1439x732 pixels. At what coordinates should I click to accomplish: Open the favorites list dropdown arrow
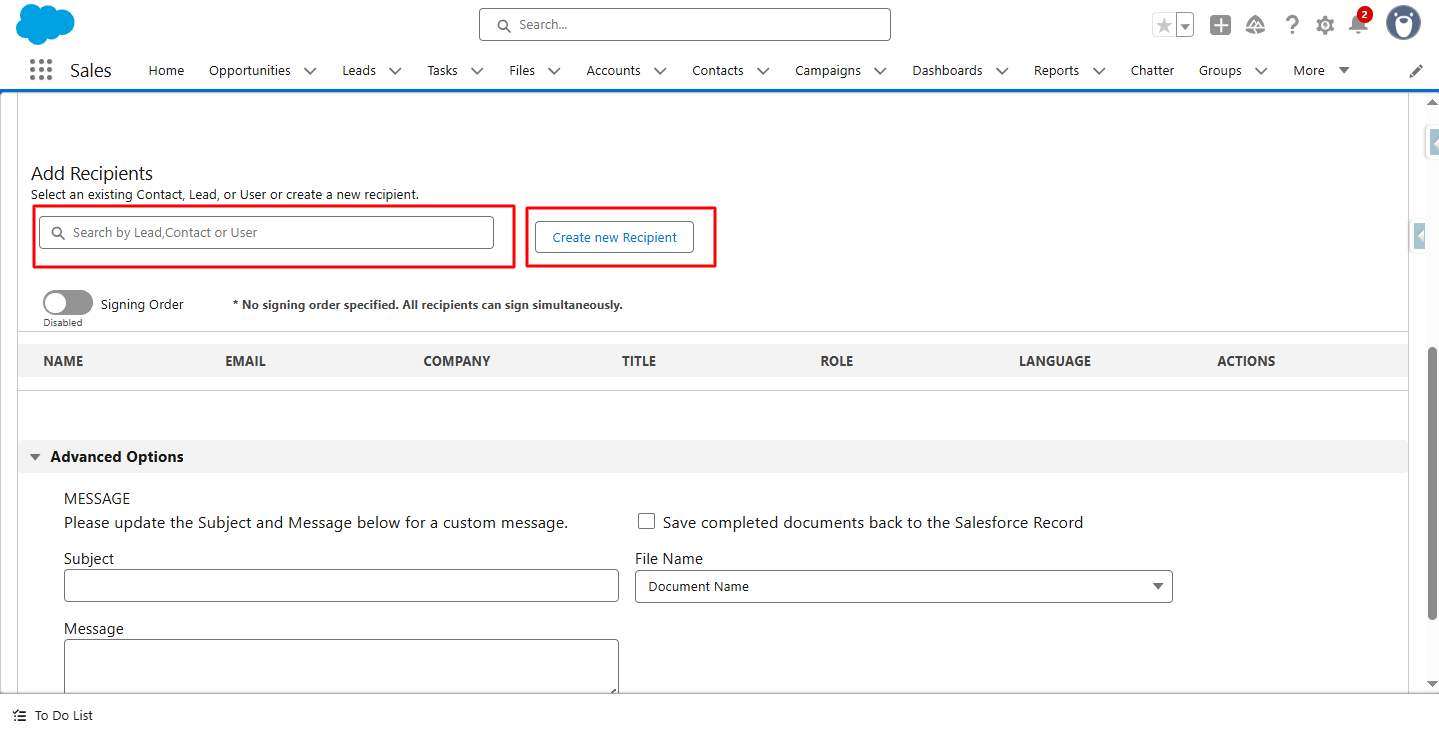(1185, 26)
